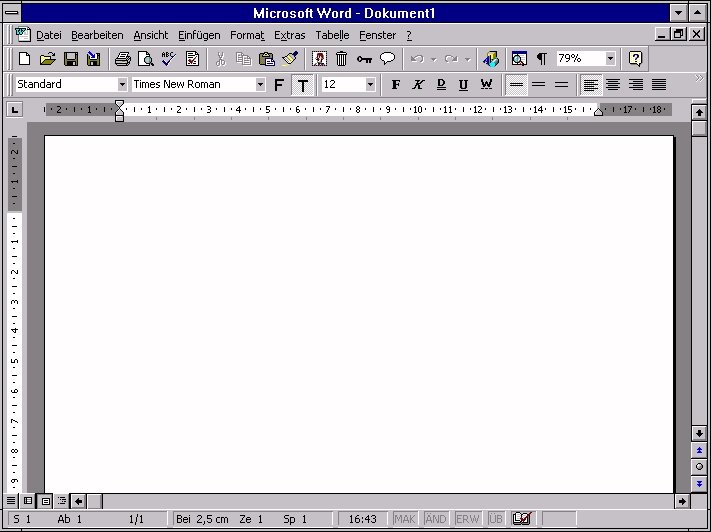Open the Tabelle menu
Screen dimensions: 711x532
(332, 35)
